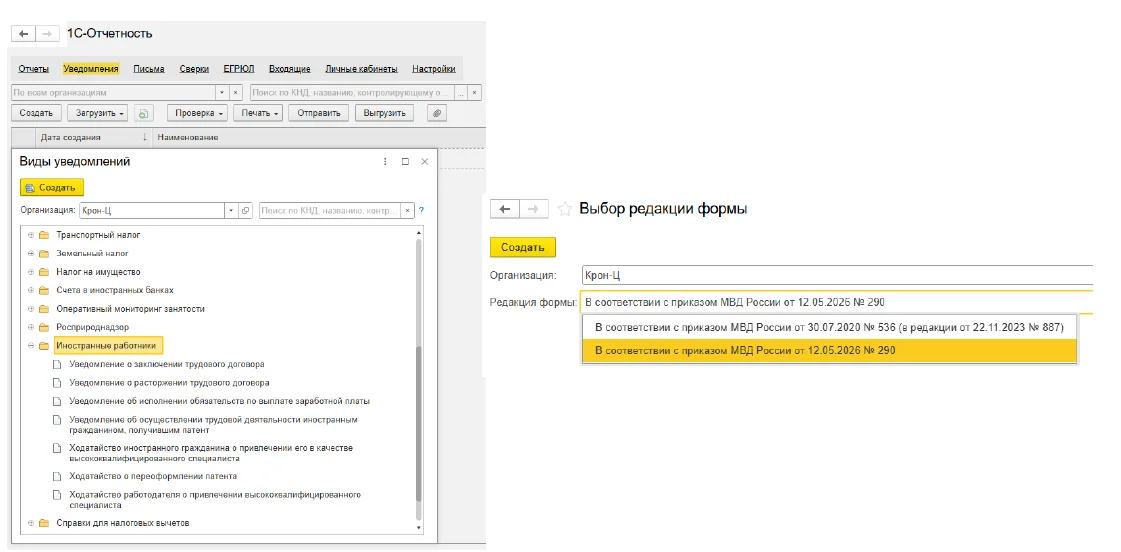
Task: Clear the main КНД search field
Action: tap(475, 93)
